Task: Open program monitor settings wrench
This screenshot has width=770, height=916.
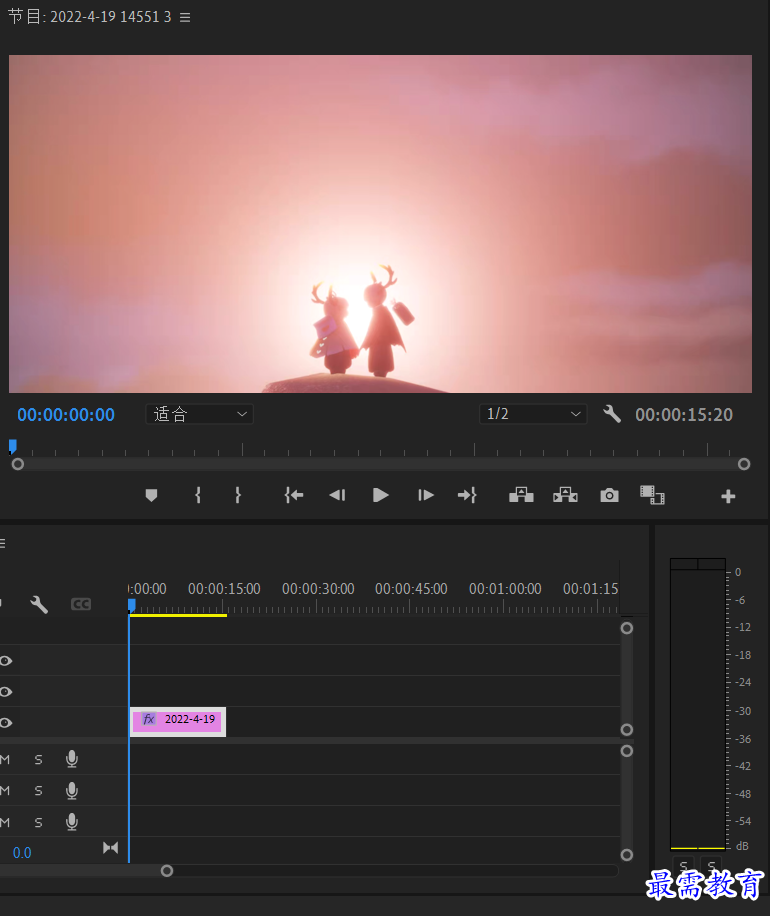Action: pos(612,414)
